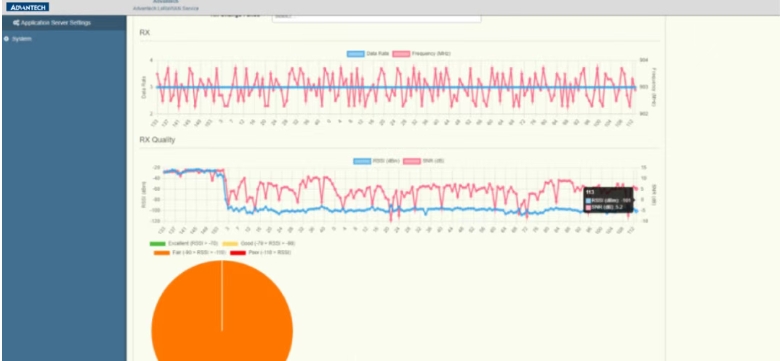
Task: Click the gear icon next to System
Action: tap(6, 39)
